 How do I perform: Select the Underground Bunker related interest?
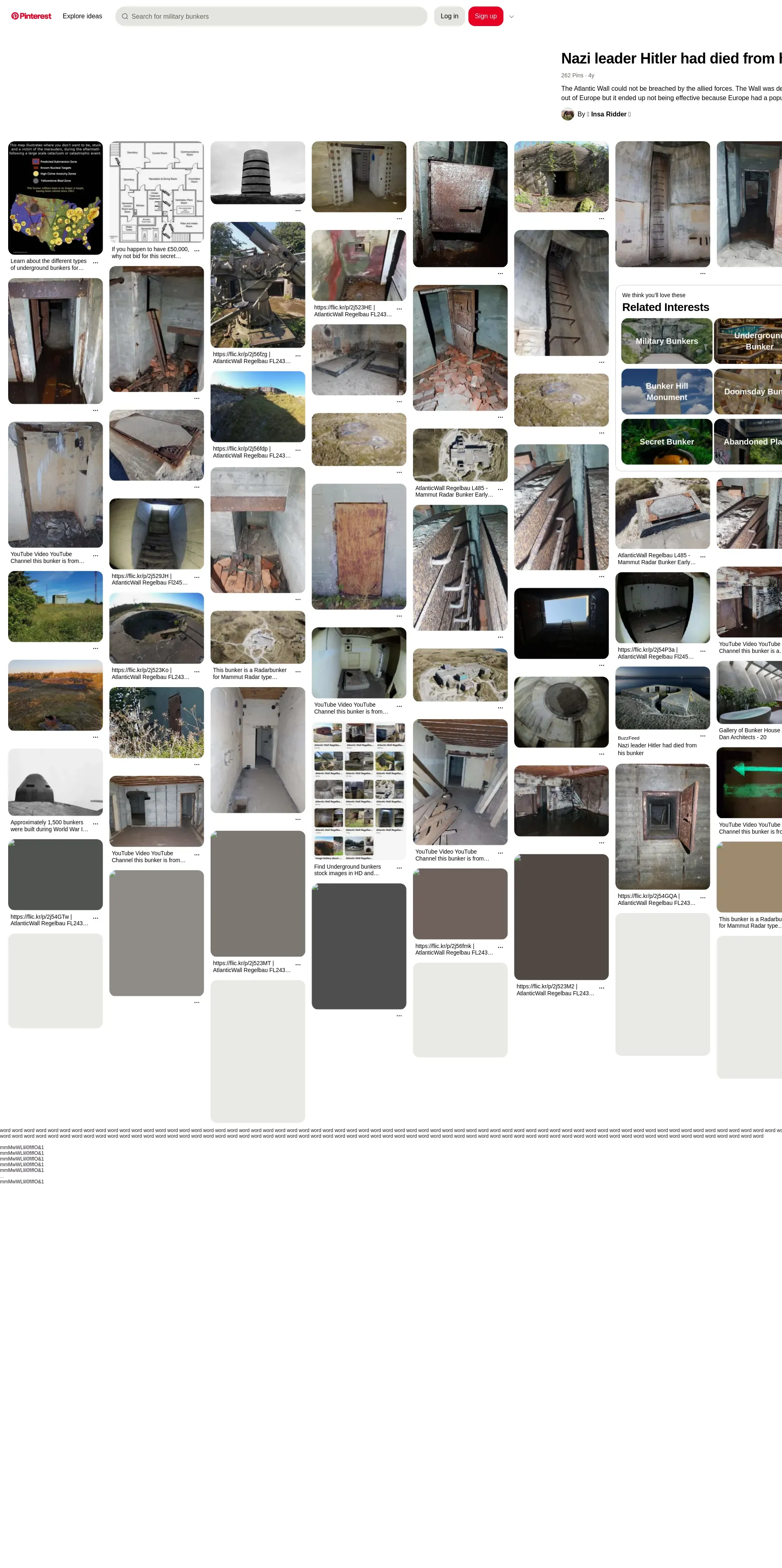748,342
